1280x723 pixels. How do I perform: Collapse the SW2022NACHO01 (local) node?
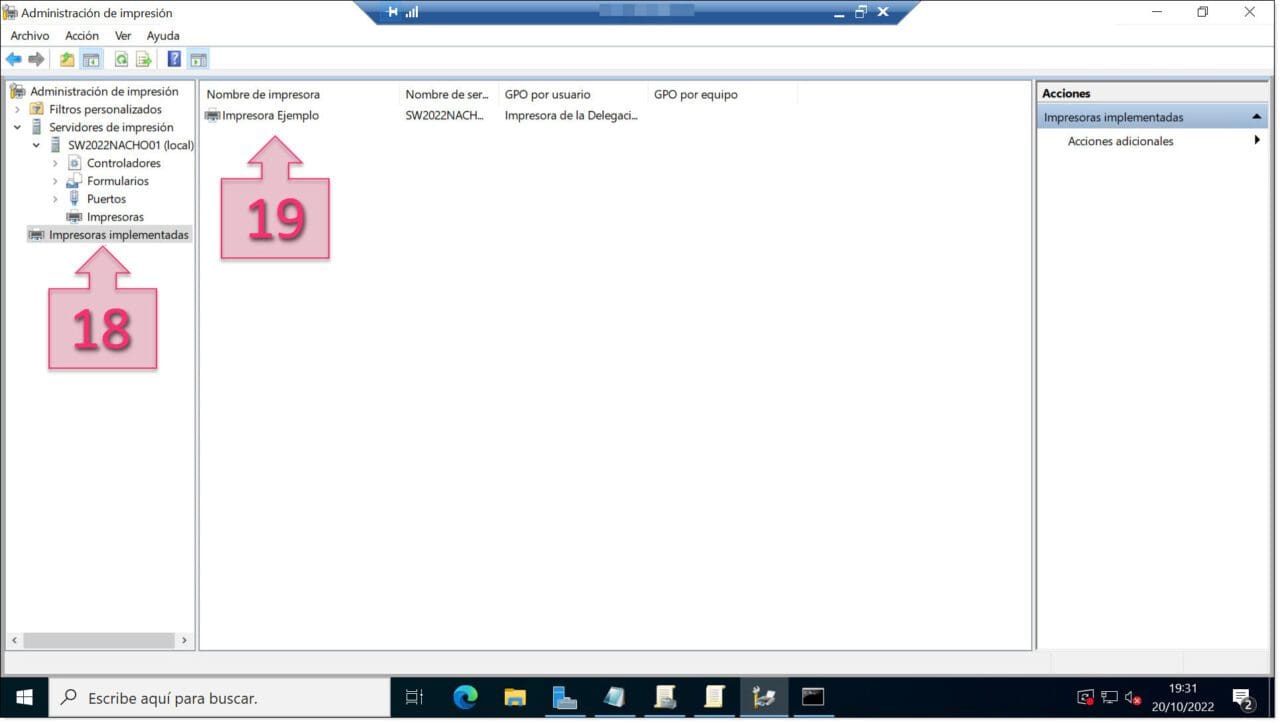tap(36, 145)
